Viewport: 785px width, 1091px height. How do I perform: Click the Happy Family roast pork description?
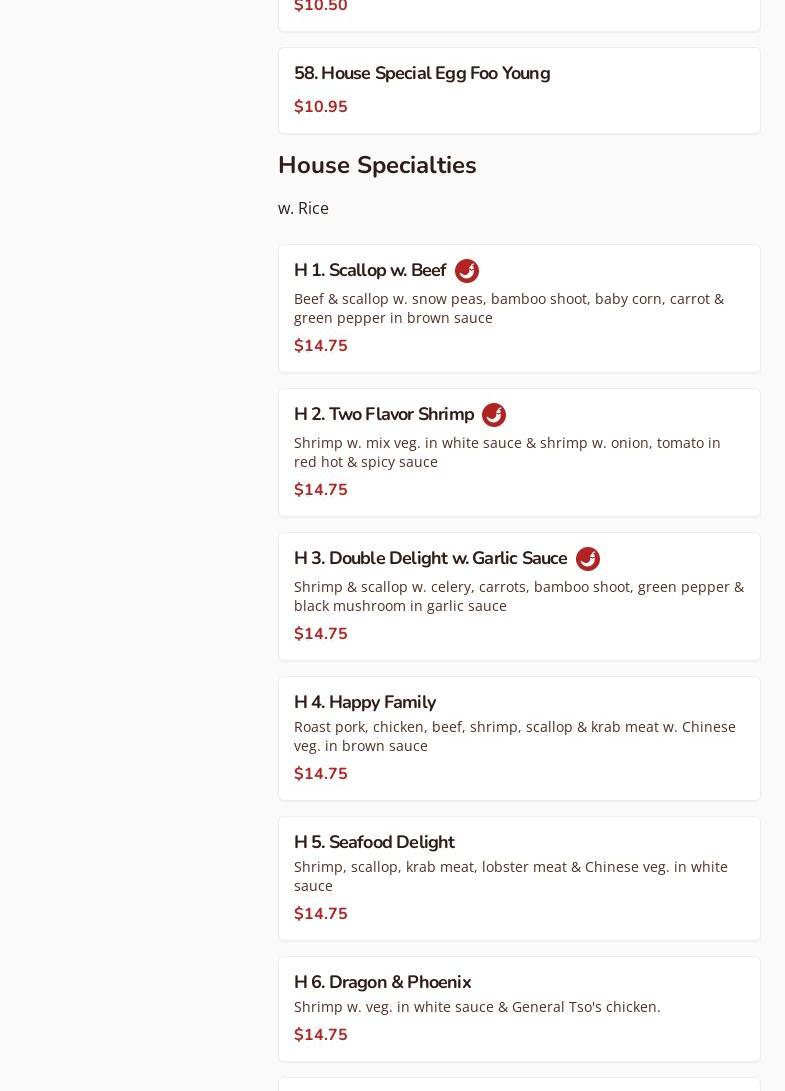(514, 736)
